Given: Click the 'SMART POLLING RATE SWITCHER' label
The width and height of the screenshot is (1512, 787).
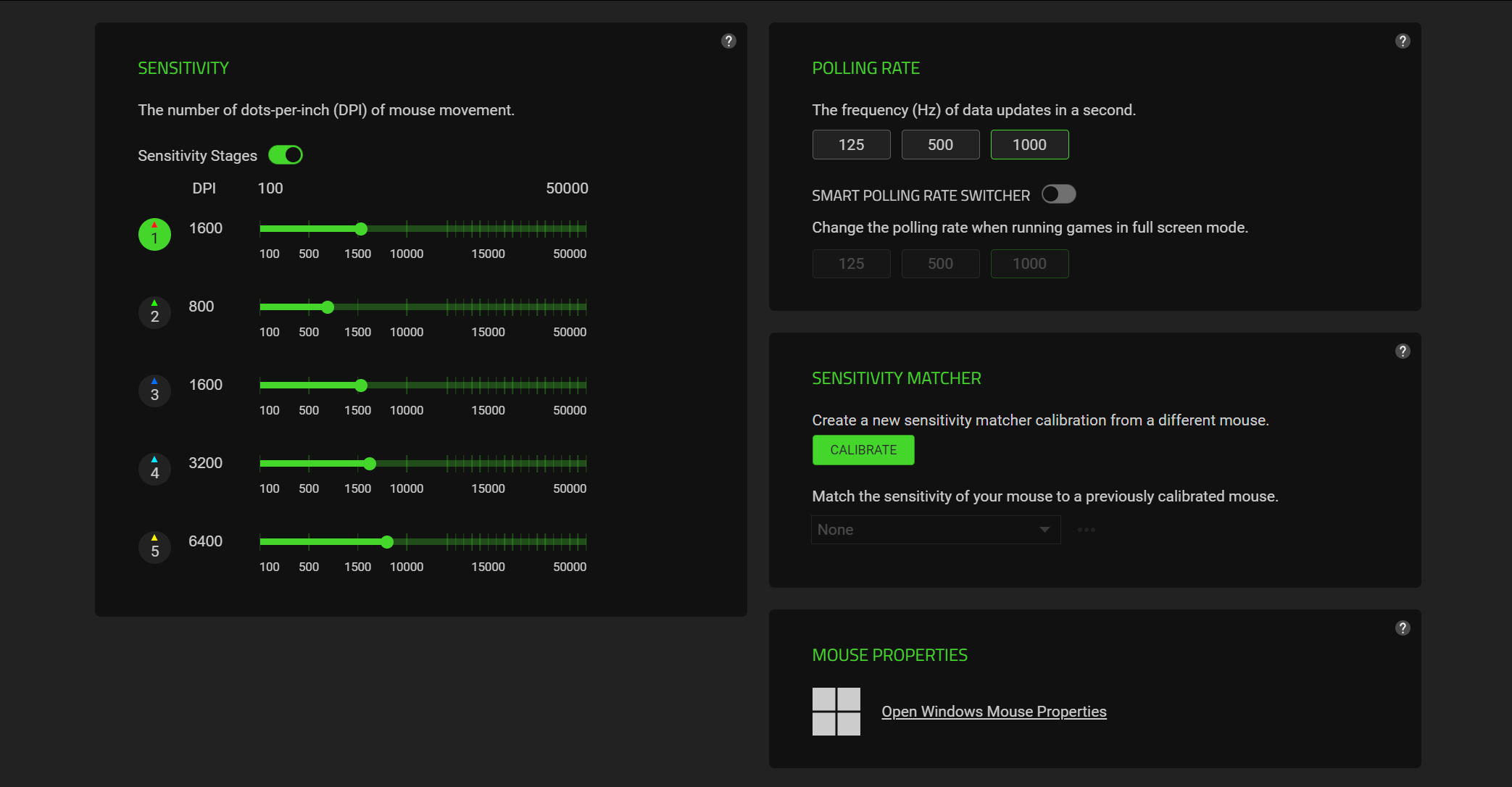Looking at the screenshot, I should coord(921,196).
